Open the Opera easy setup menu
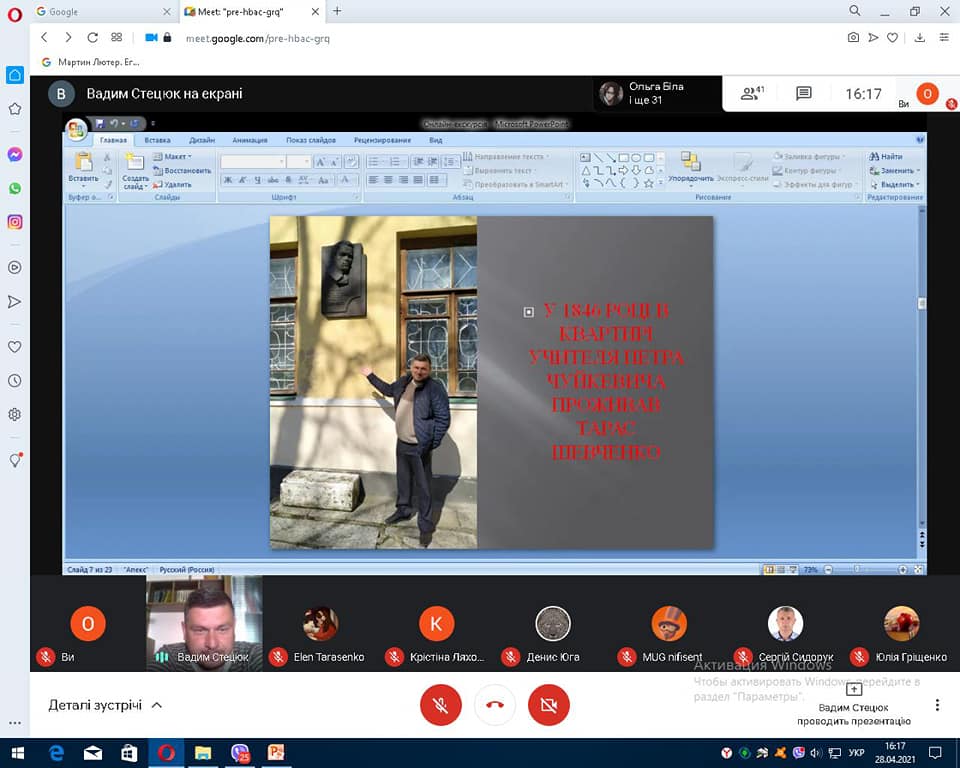Image resolution: width=960 pixels, height=768 pixels. [x=944, y=37]
